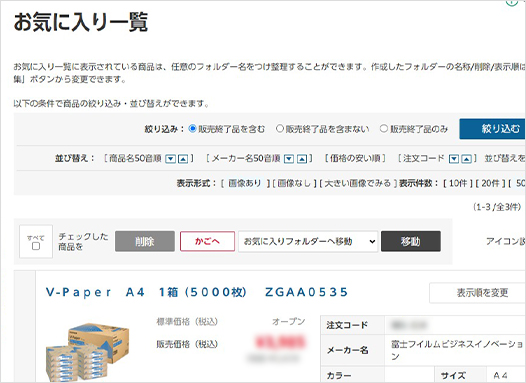
Task: Click the 移動 move button
Action: (x=411, y=241)
